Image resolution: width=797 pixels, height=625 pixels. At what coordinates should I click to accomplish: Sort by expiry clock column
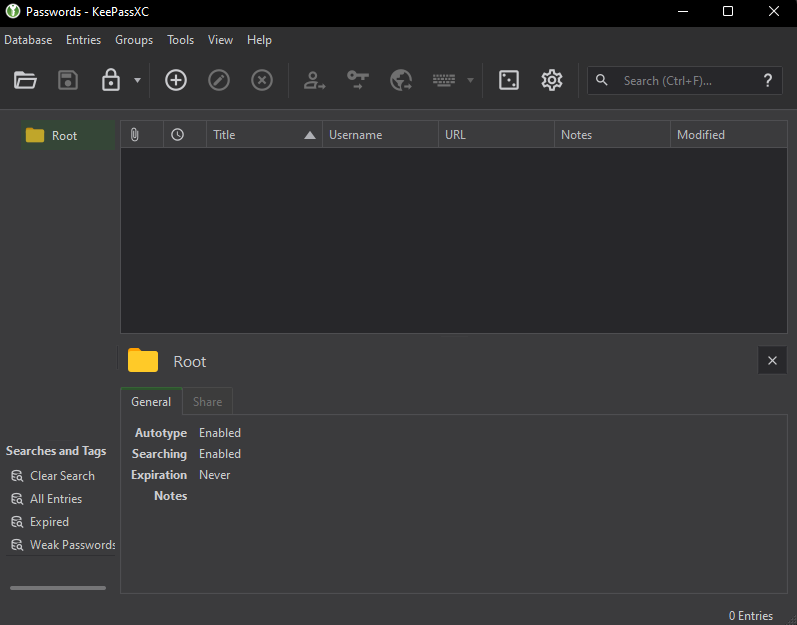point(185,135)
